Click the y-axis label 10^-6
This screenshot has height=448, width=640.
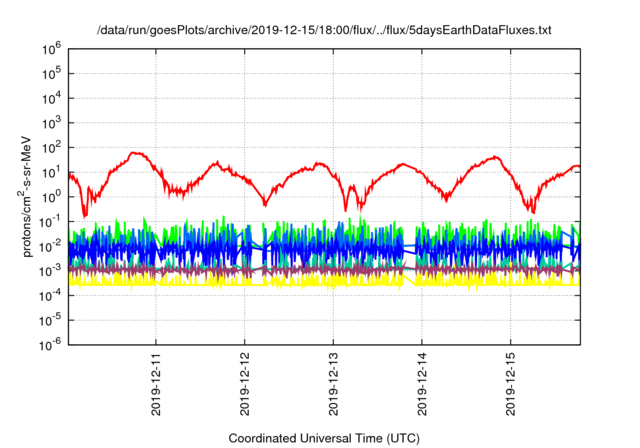pos(51,345)
